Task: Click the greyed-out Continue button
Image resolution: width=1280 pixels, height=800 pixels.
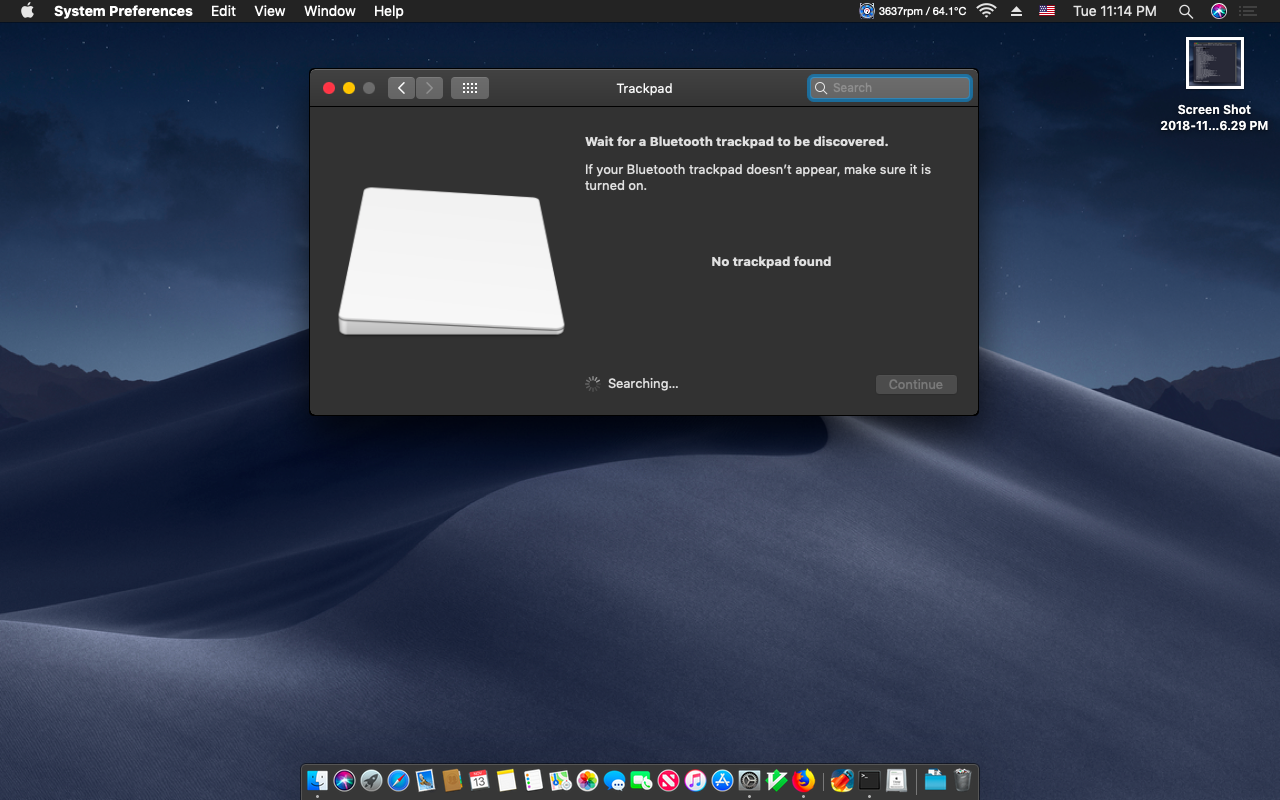Action: point(916,384)
